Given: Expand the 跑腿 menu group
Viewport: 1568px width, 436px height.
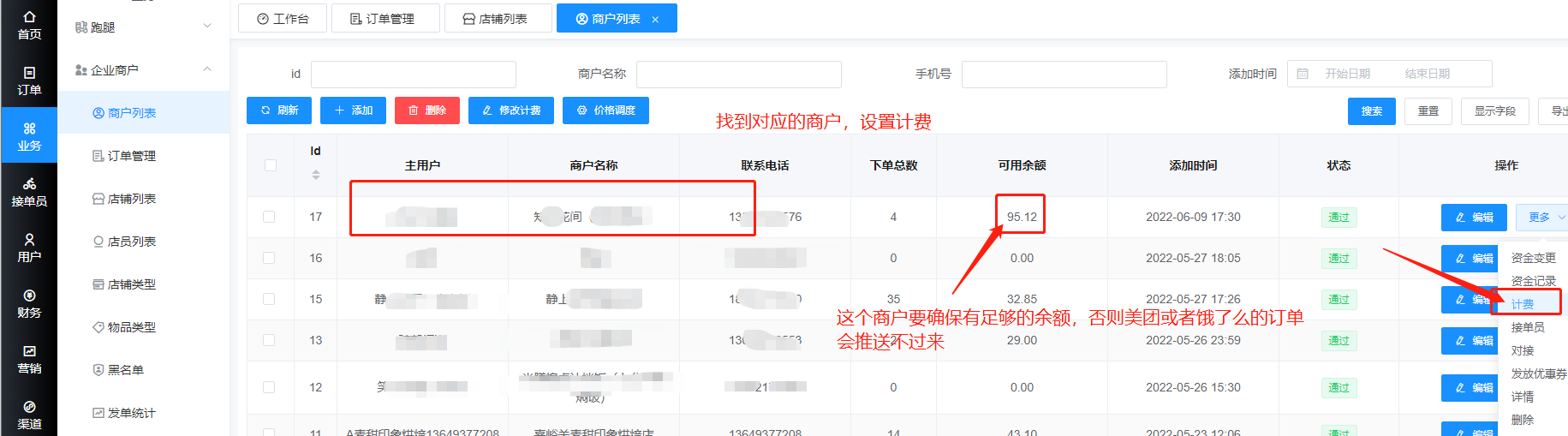Looking at the screenshot, I should (143, 27).
